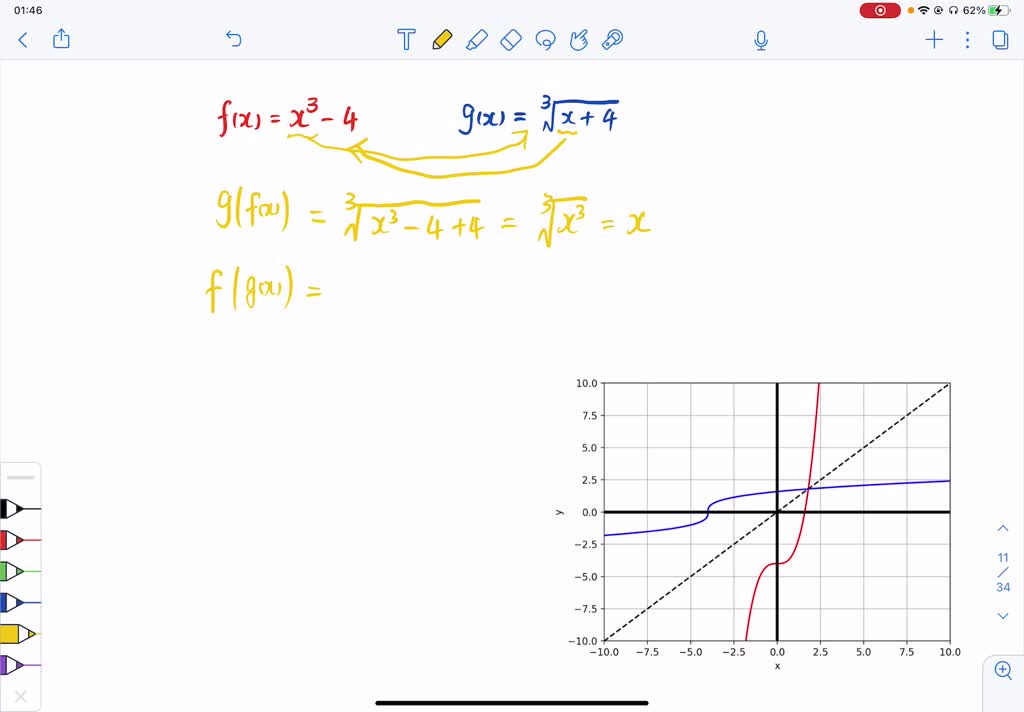Open the Laser pointer tool
Image resolution: width=1024 pixels, height=712 pixels.
tap(612, 39)
